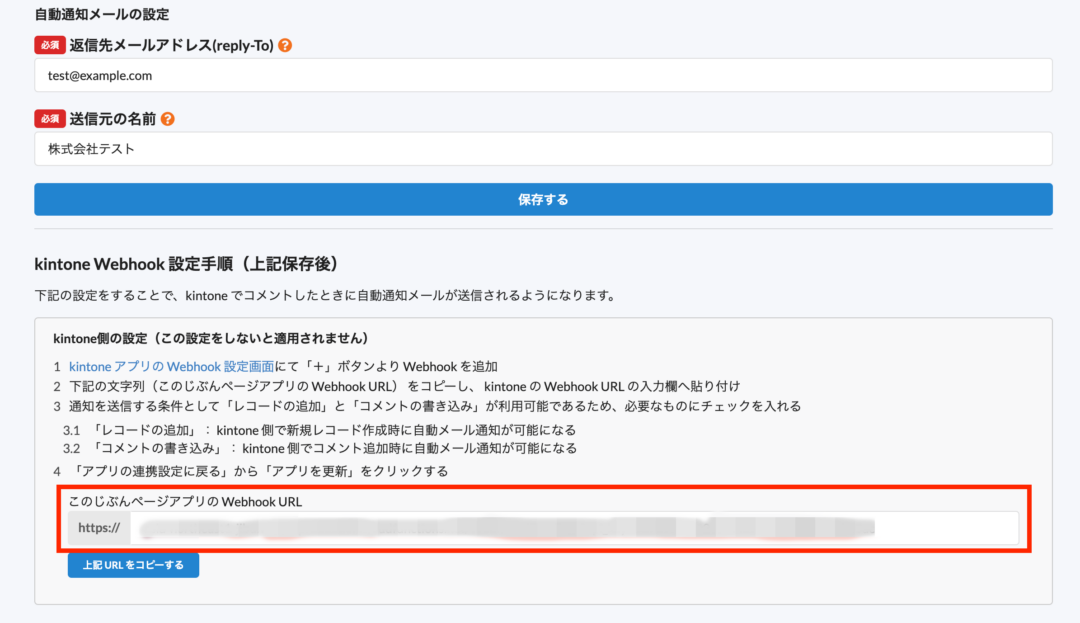Click the コメントの書き込み instruction line 3.2
The height and width of the screenshot is (623, 1080).
click(325, 448)
